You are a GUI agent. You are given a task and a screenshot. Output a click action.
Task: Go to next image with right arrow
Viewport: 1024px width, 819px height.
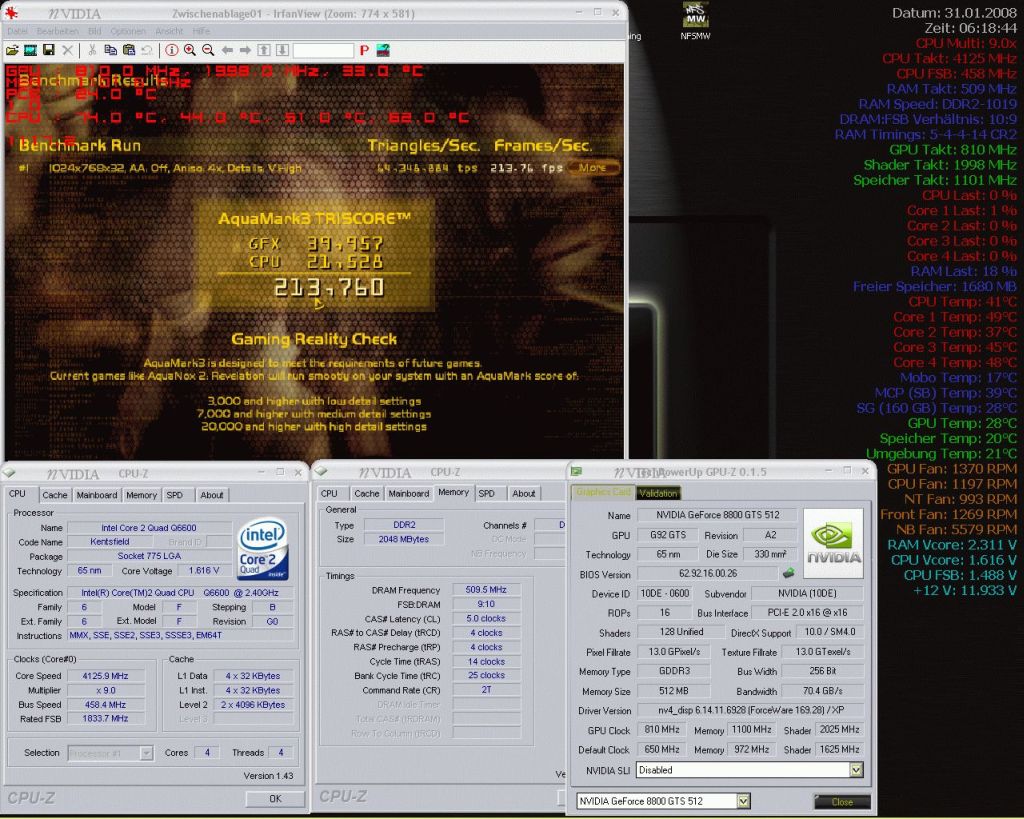[245, 50]
